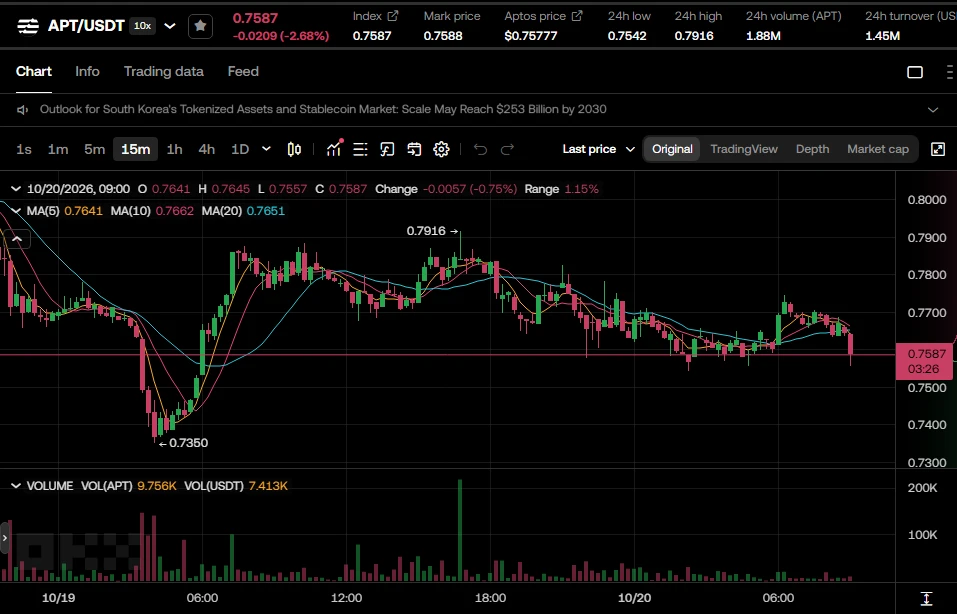The height and width of the screenshot is (614, 957).
Task: Click the auto-fit price scale icon
Action: (x=926, y=598)
